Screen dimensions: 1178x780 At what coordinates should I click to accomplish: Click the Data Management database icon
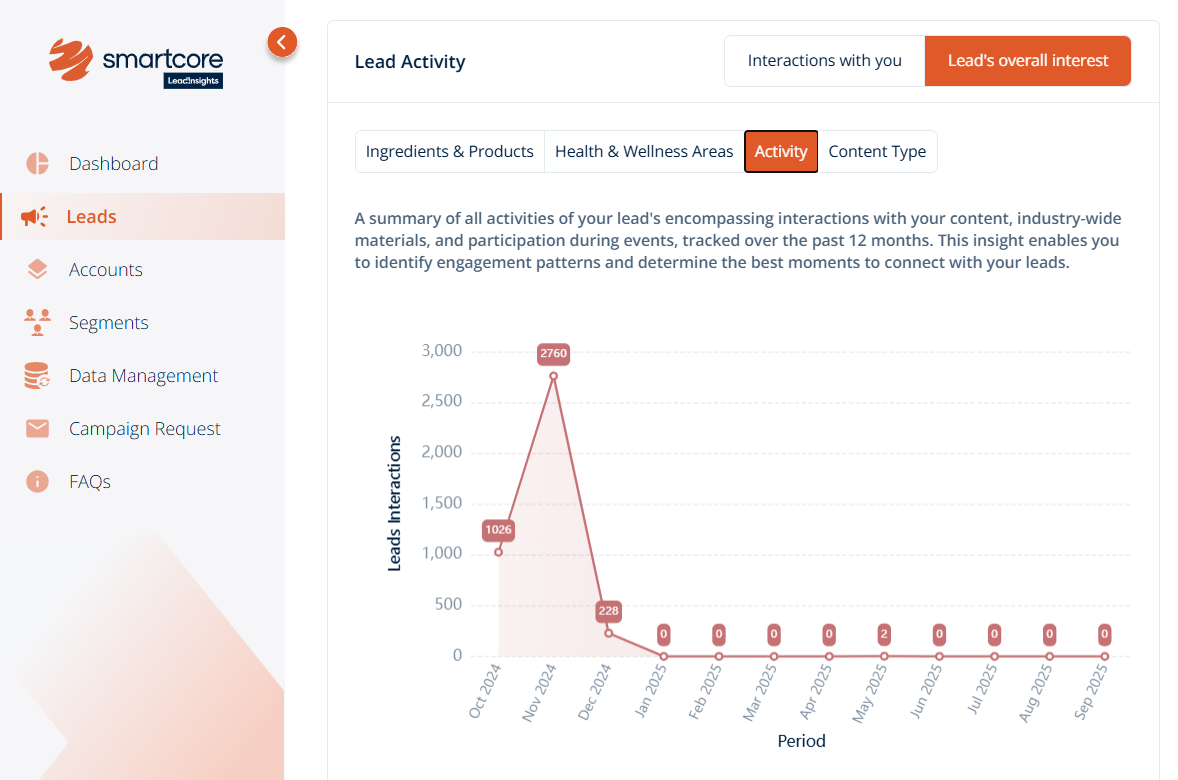(x=37, y=376)
